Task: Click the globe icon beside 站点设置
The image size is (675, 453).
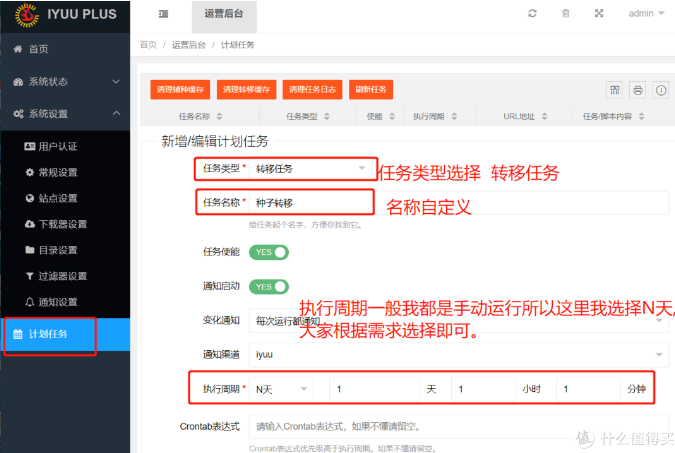Action: click(30, 198)
